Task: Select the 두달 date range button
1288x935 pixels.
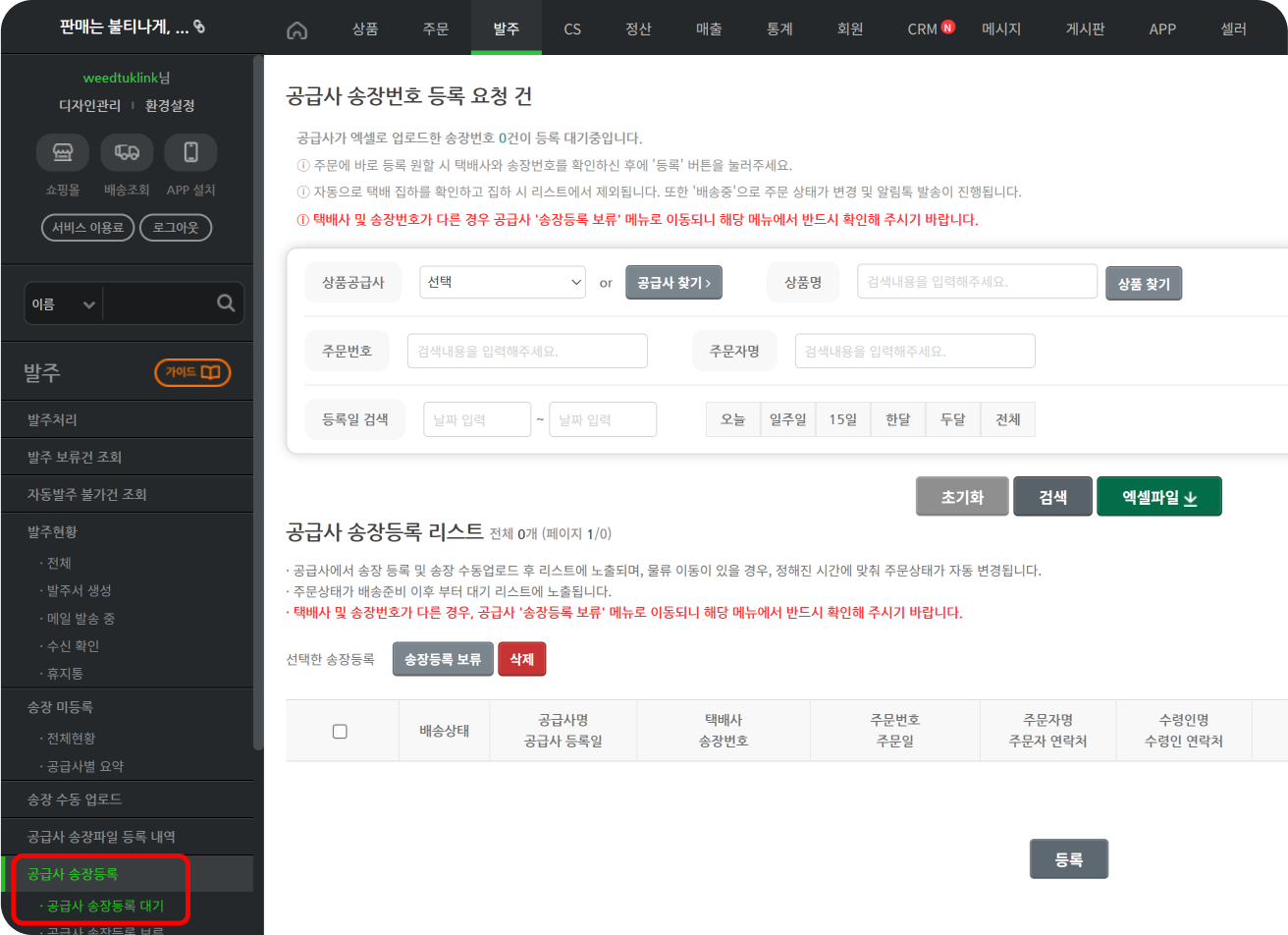Action: tap(952, 419)
